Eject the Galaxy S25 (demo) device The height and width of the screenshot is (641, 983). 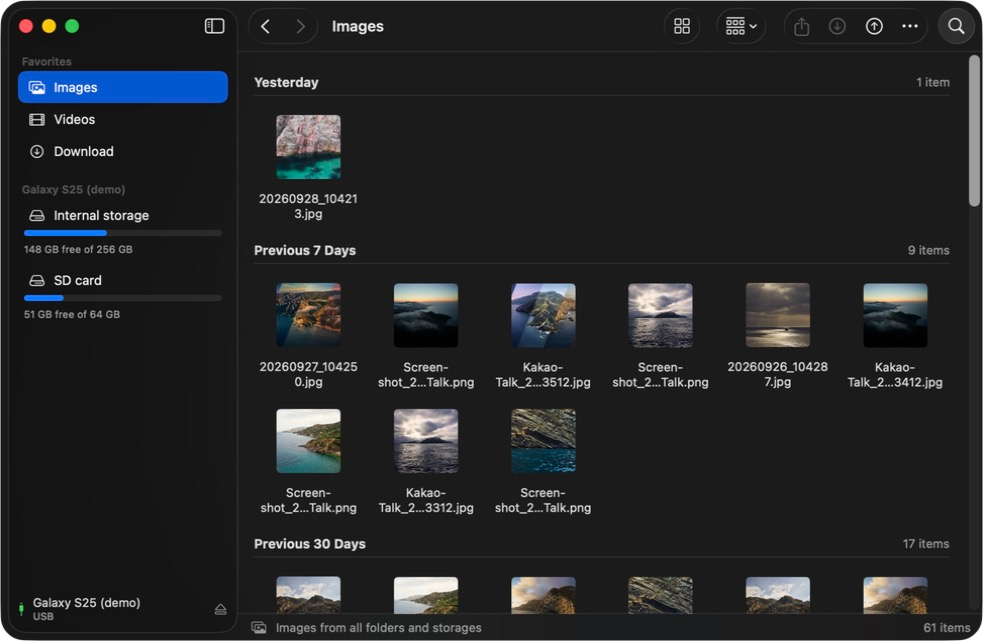[x=220, y=609]
